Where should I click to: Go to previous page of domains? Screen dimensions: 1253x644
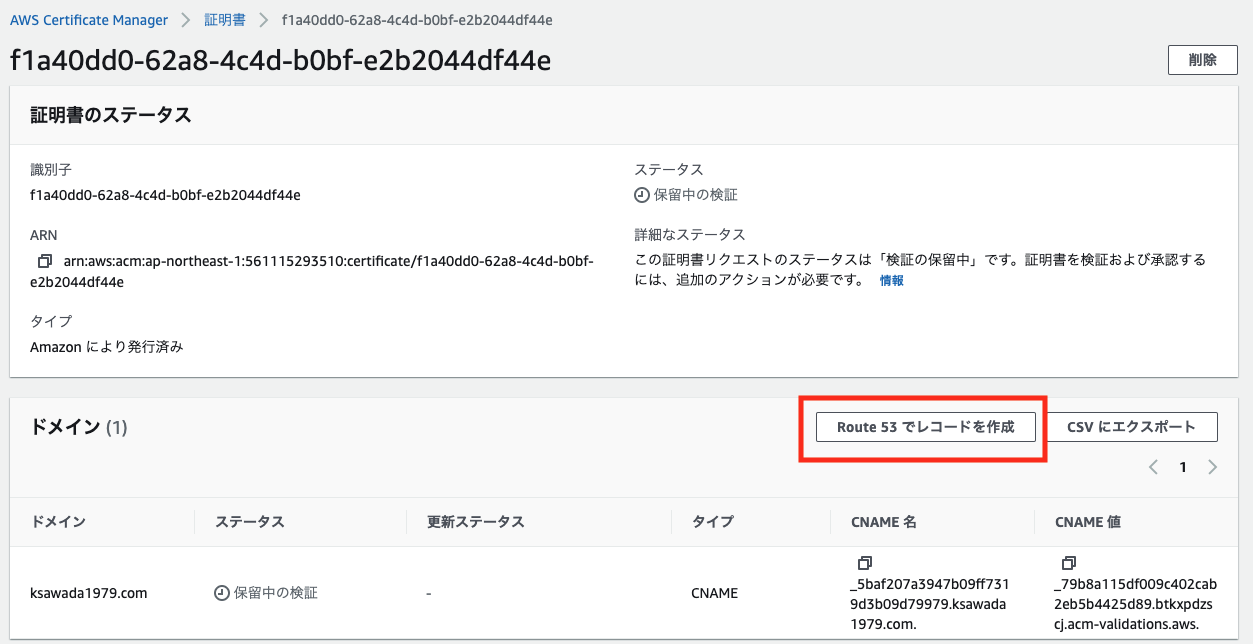[x=1153, y=467]
